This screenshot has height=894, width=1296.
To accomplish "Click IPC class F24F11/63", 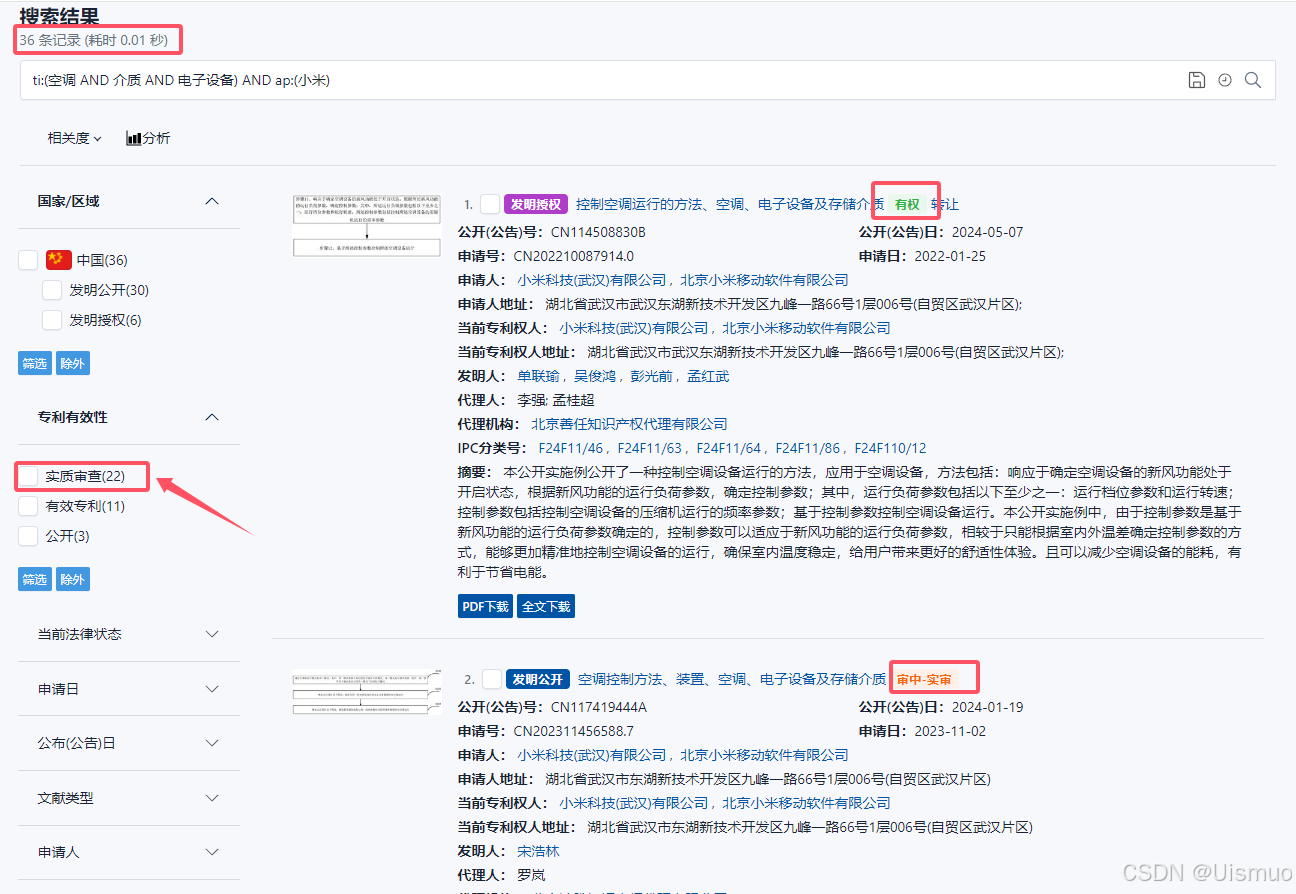I will point(650,448).
